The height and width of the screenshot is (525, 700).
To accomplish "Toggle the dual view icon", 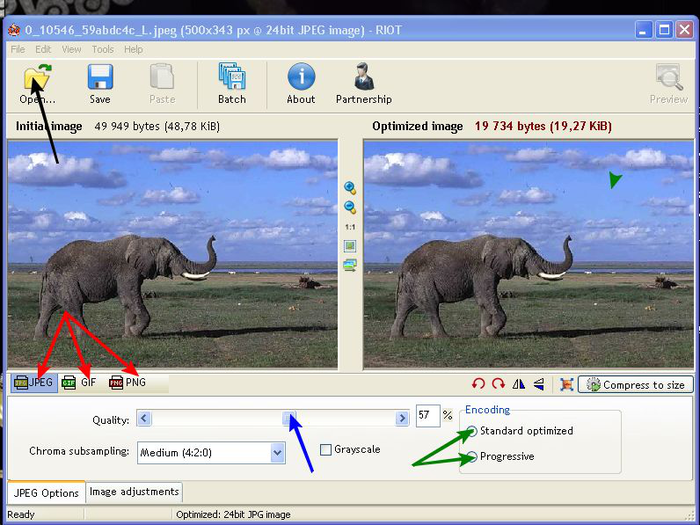I will [350, 266].
